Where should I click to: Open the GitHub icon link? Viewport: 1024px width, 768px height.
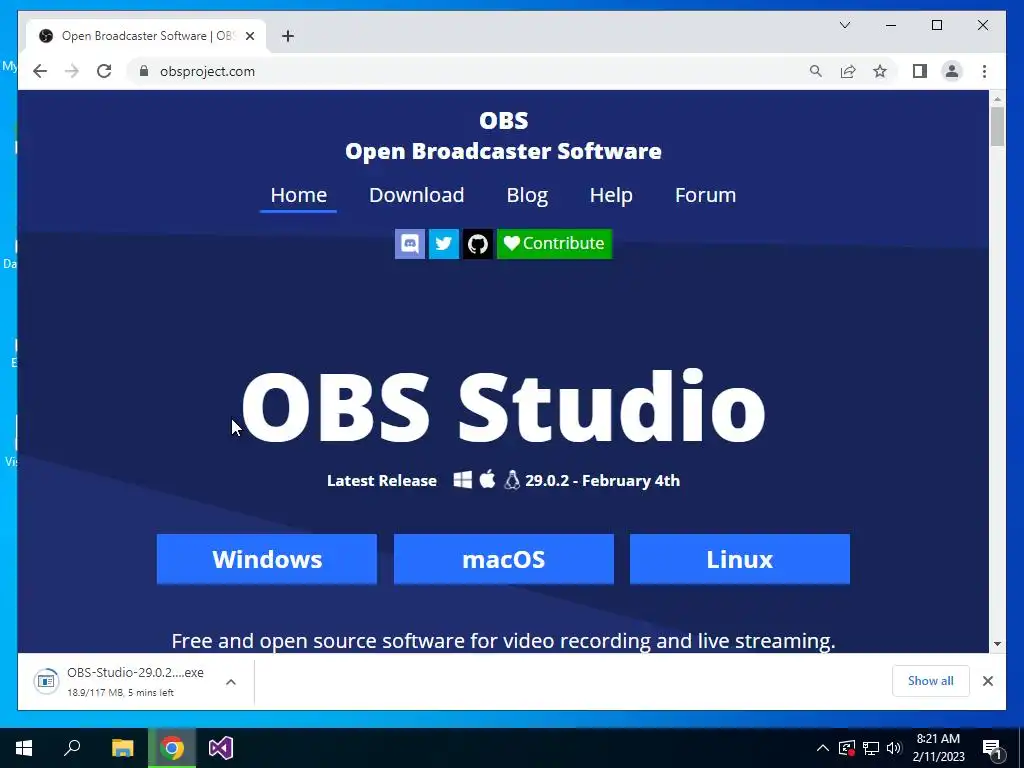click(477, 244)
